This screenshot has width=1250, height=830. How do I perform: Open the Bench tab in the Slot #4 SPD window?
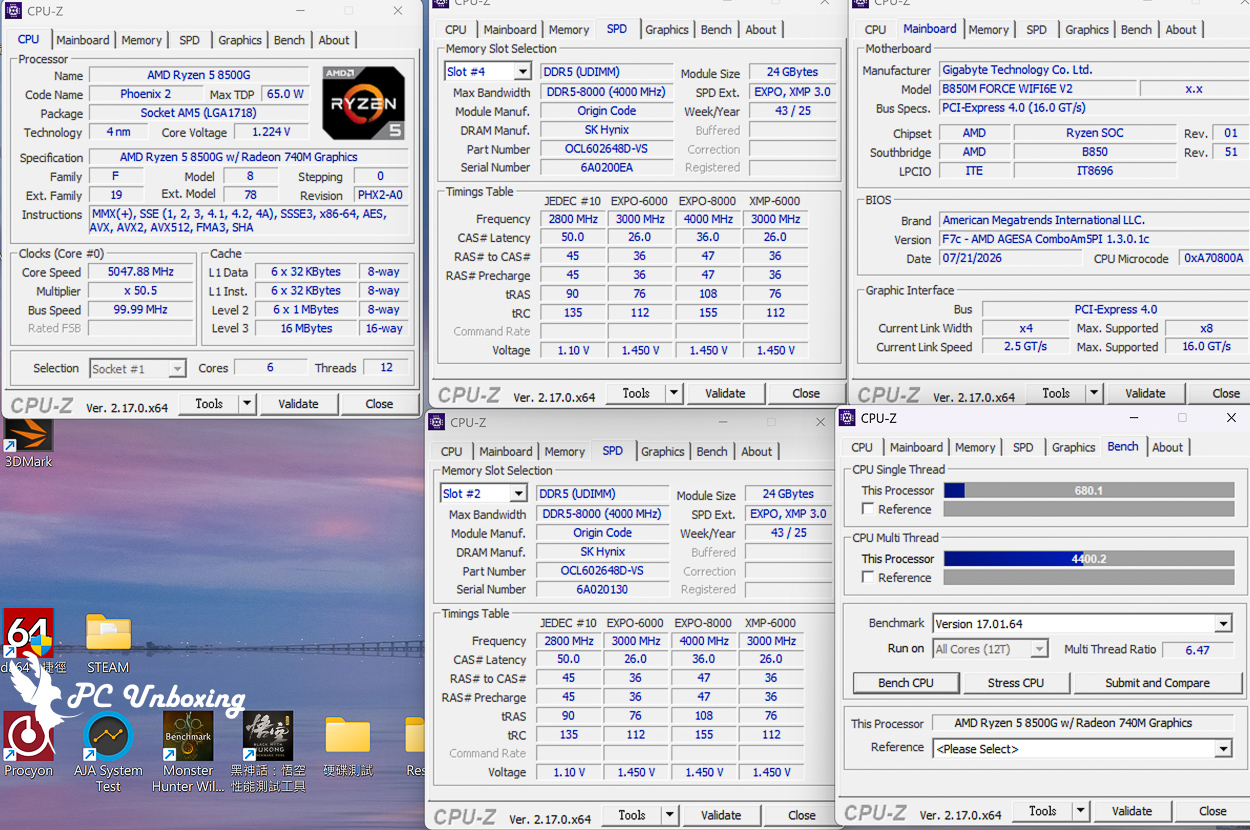click(x=716, y=30)
